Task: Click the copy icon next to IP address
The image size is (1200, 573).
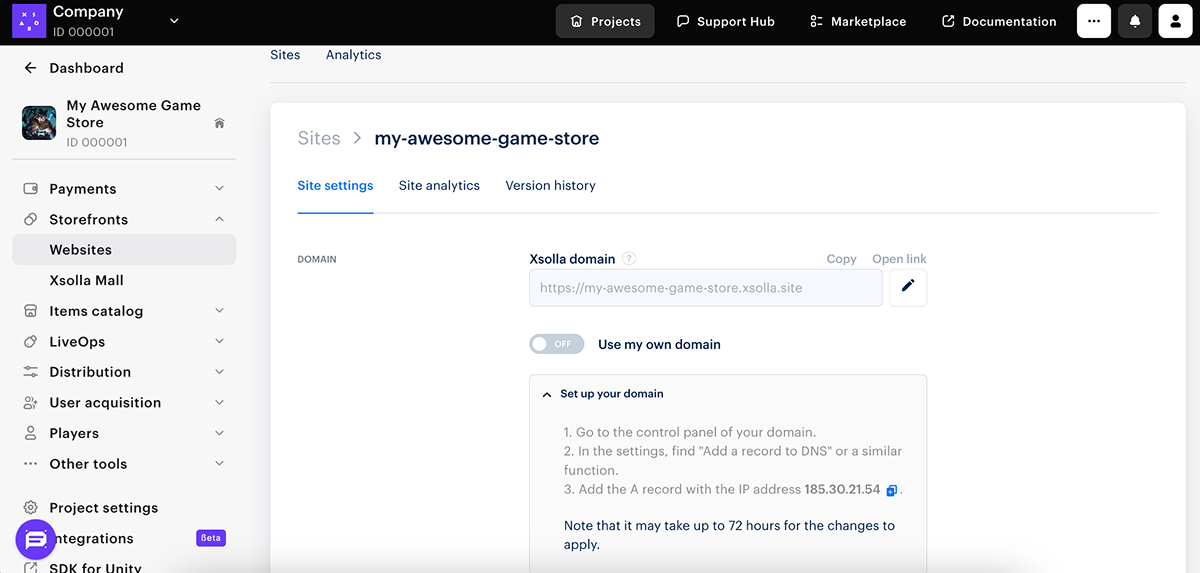Action: point(892,490)
